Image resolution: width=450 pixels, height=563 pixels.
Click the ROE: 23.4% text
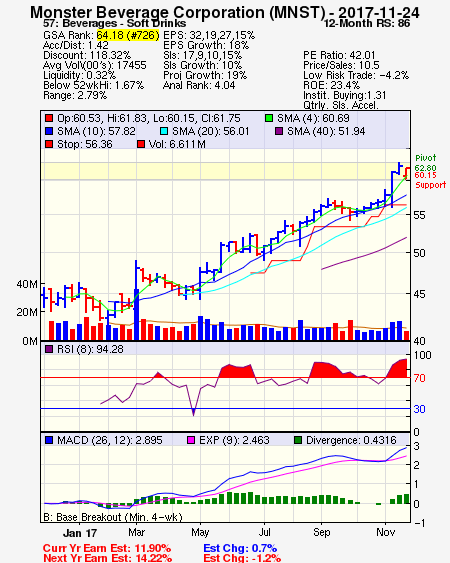pyautogui.click(x=331, y=85)
